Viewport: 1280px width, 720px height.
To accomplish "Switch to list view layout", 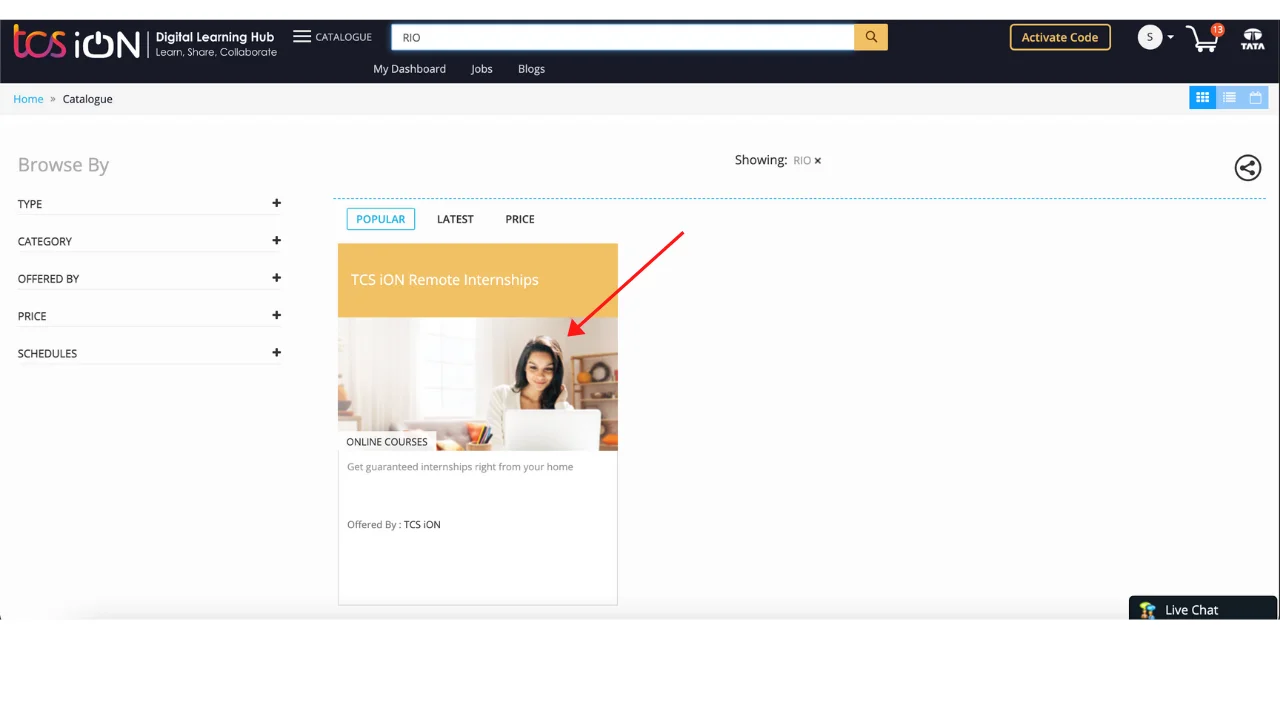I will point(1229,98).
